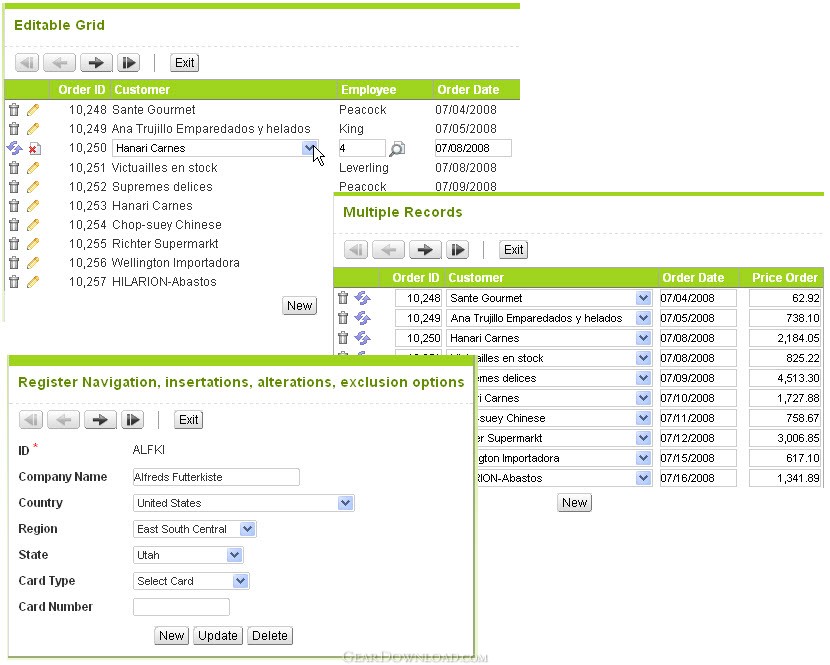Sort by Order Date column header in Editable Grid
The image size is (830, 665).
(x=466, y=90)
